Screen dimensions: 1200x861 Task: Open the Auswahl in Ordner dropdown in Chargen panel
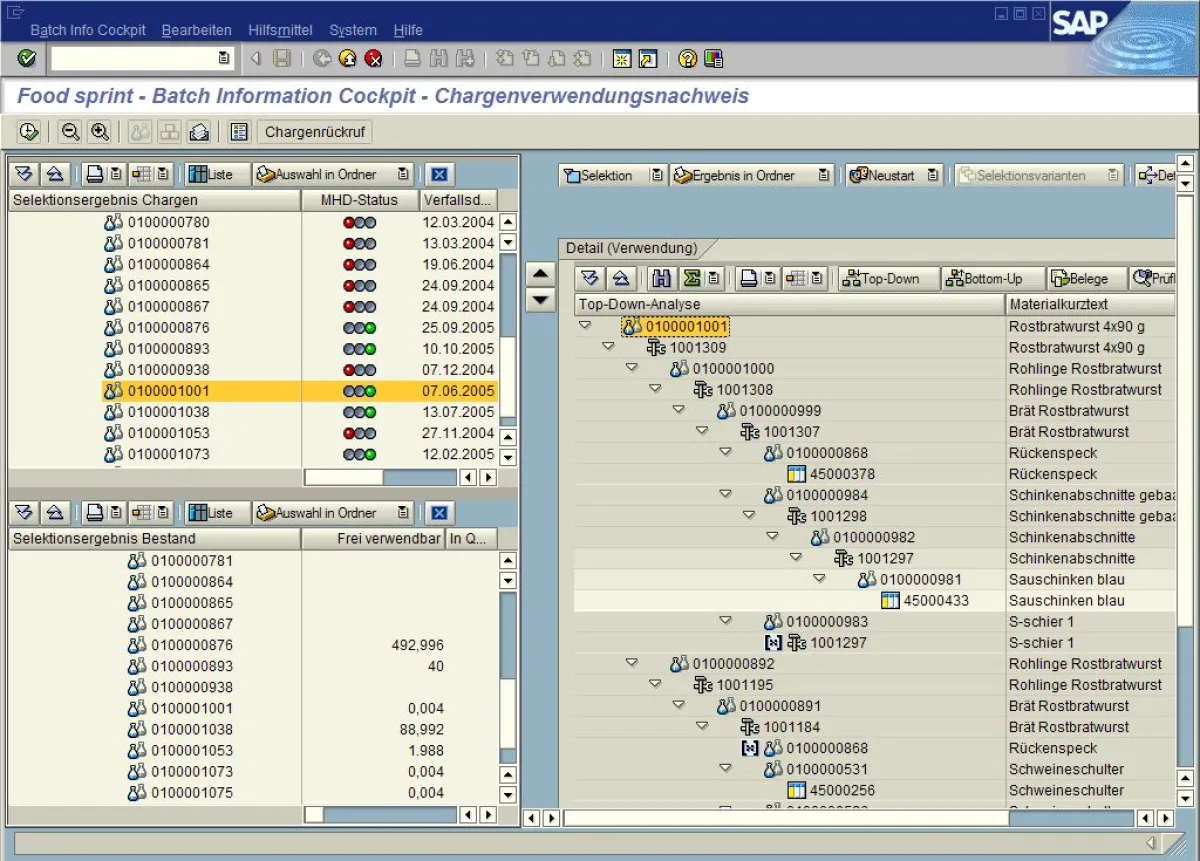tap(403, 175)
